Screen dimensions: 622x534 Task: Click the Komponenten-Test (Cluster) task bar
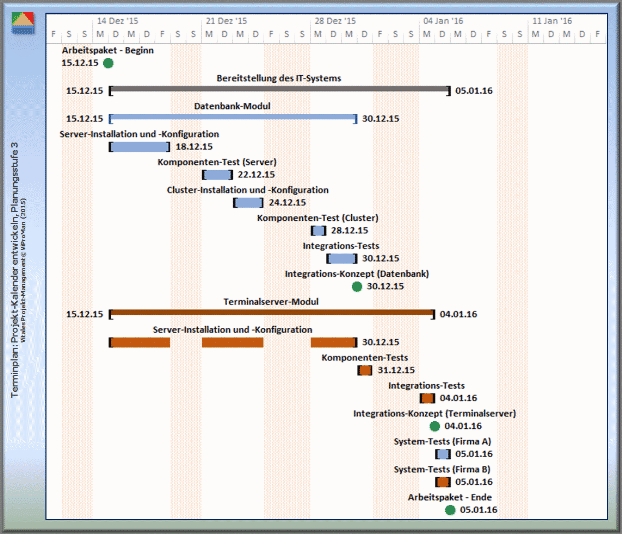point(318,231)
